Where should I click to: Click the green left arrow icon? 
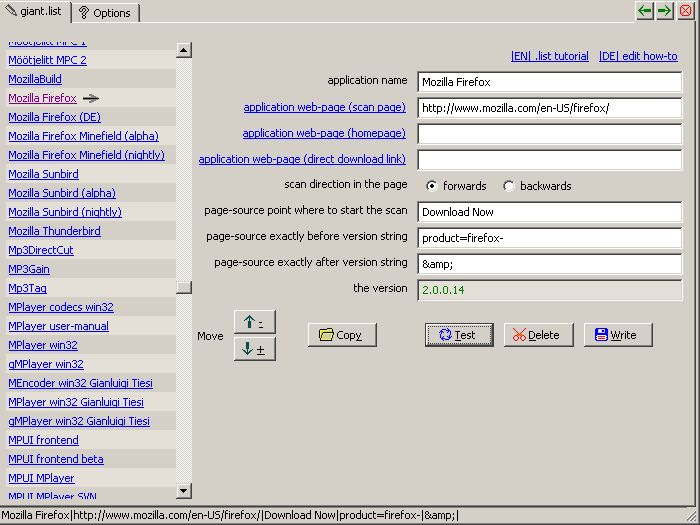click(x=645, y=11)
